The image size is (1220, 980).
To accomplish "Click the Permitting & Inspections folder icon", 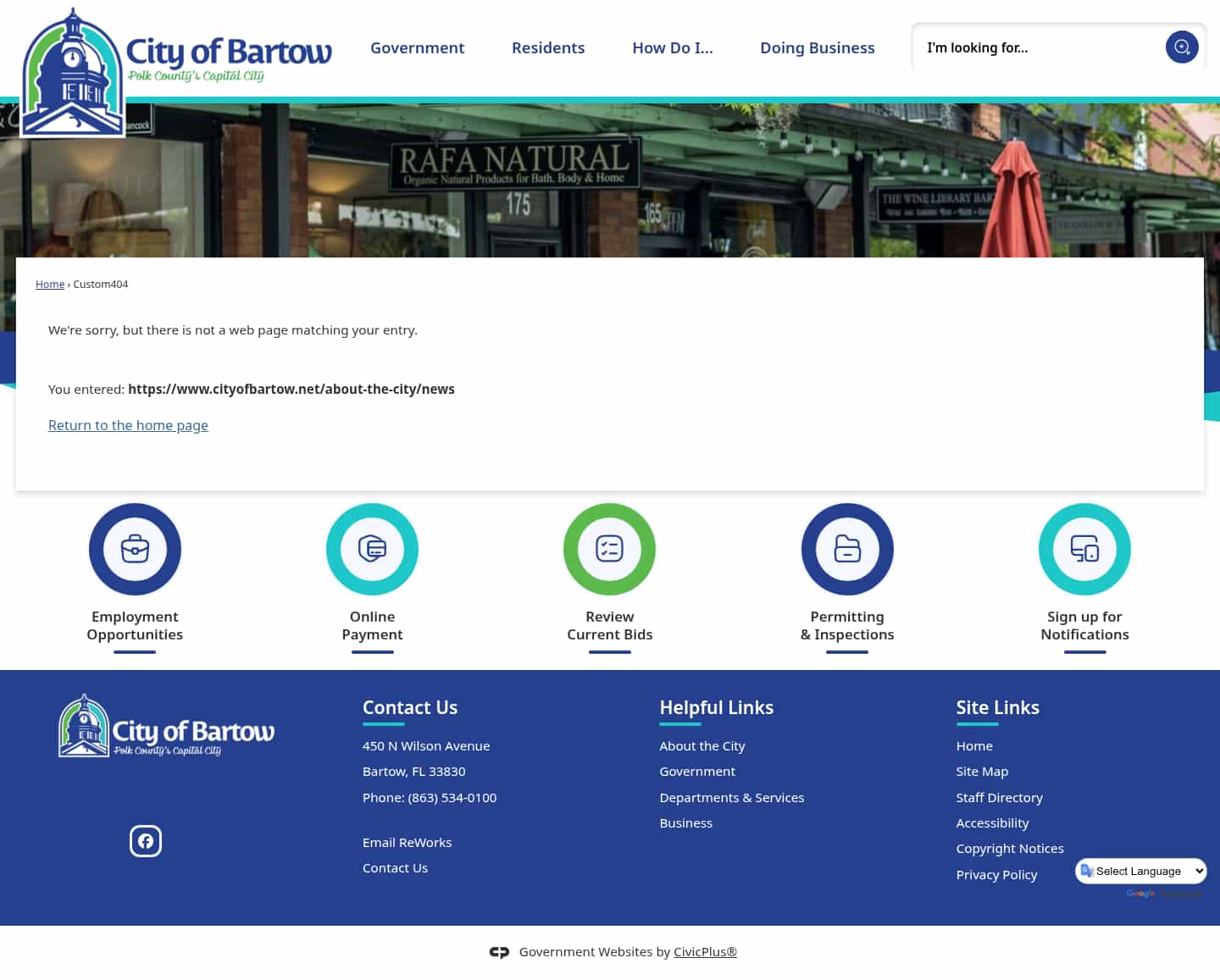I will 847,549.
